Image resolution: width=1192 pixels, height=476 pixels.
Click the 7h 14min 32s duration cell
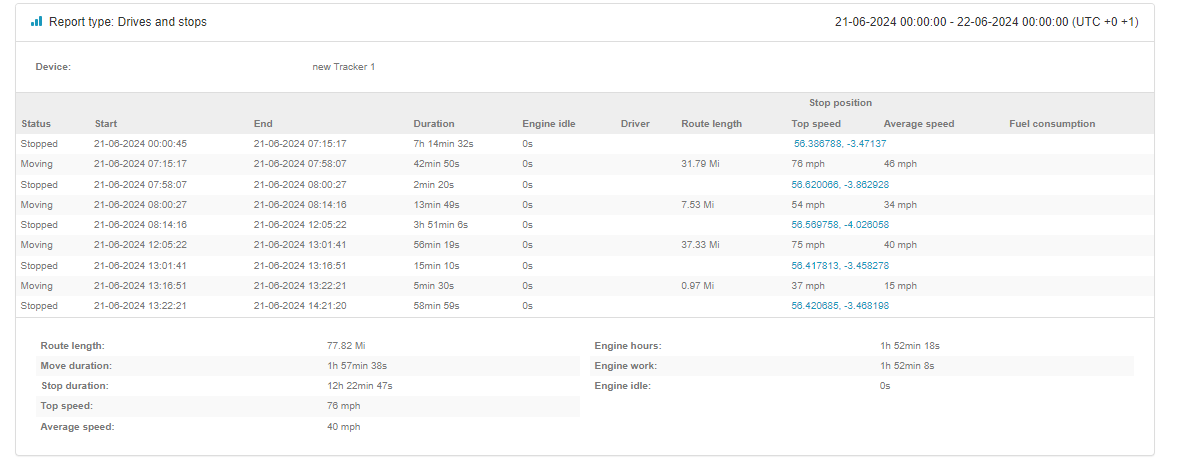(443, 144)
